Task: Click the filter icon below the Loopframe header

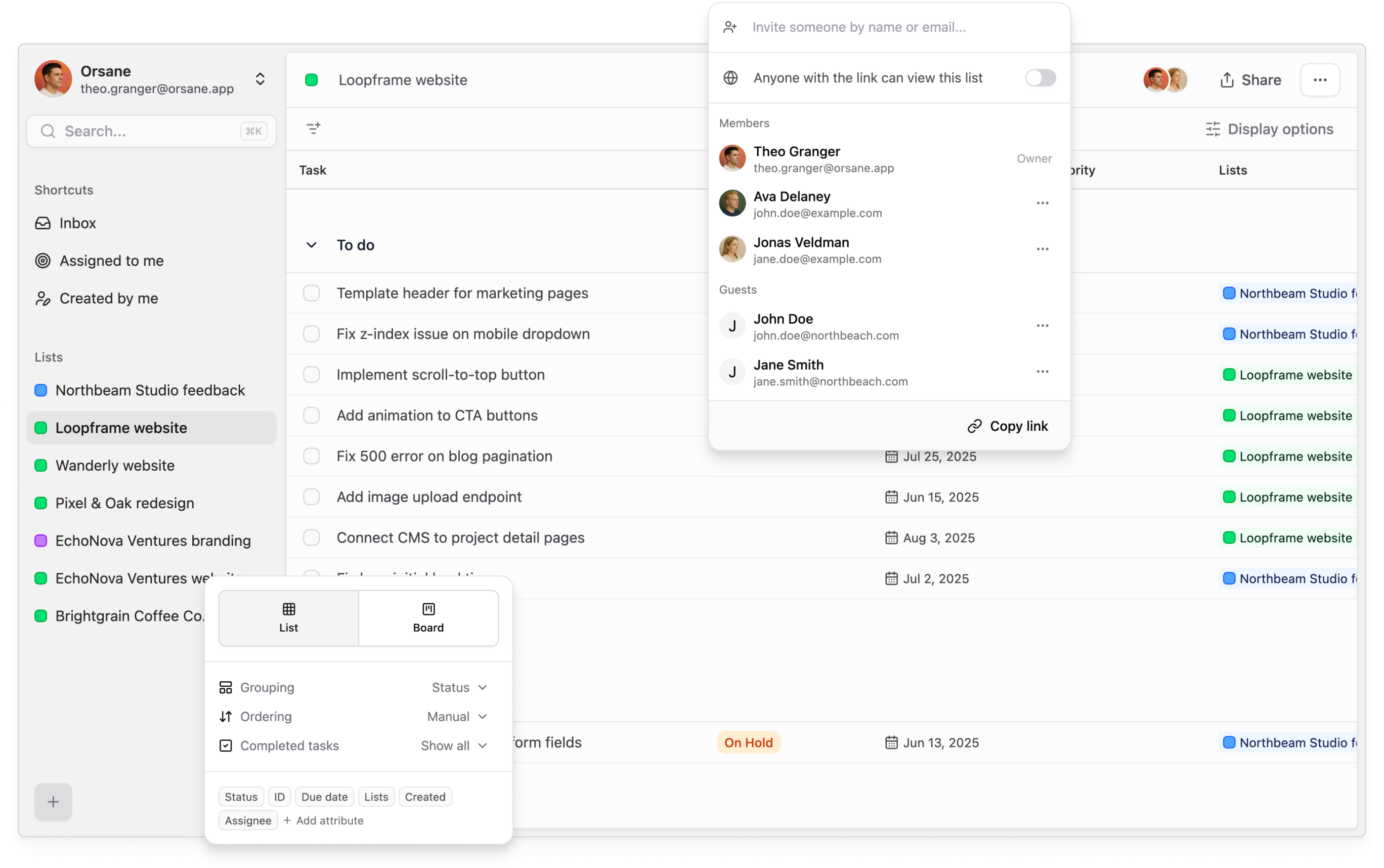Action: point(313,128)
